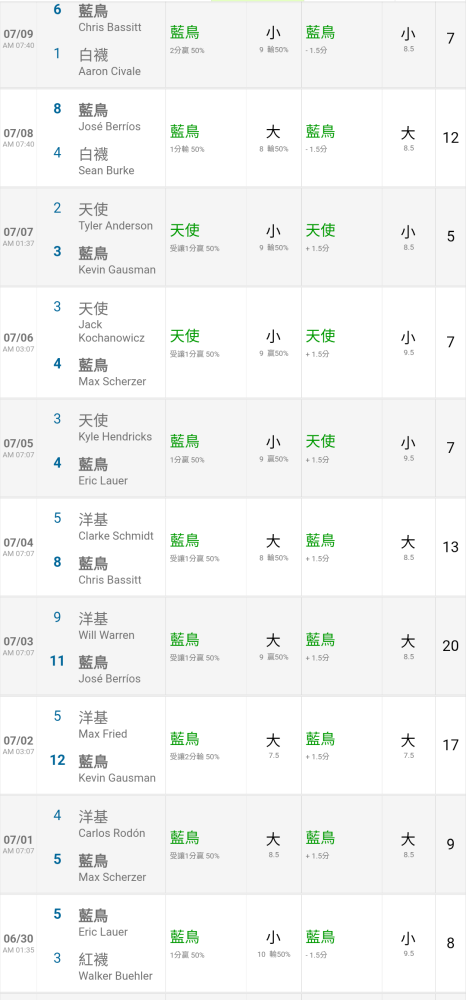Open Jack Kochanowicz pitcher name
Viewport: 466px width, 1000px height.
(111, 332)
